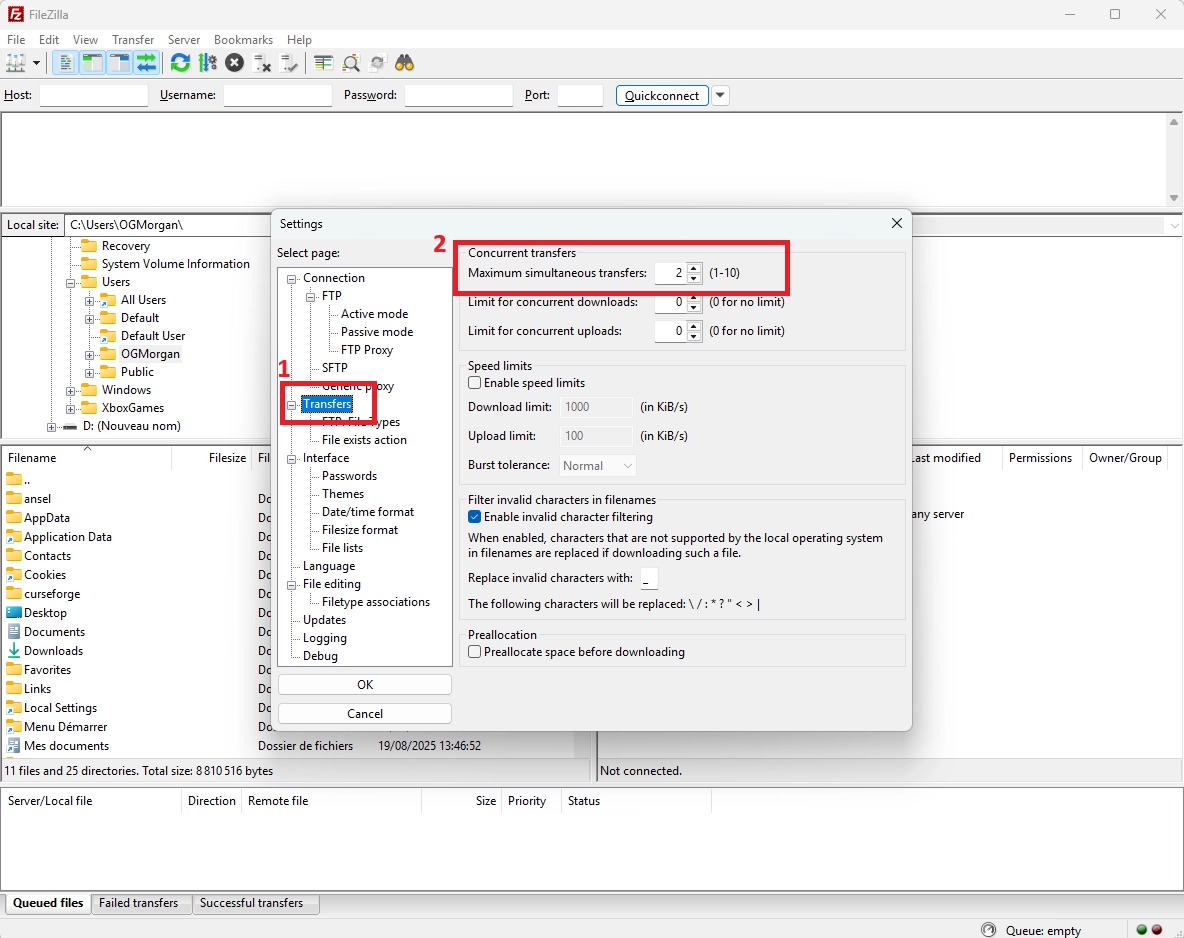The width and height of the screenshot is (1184, 938).
Task: Click the queue status icon in status bar
Action: point(988,930)
